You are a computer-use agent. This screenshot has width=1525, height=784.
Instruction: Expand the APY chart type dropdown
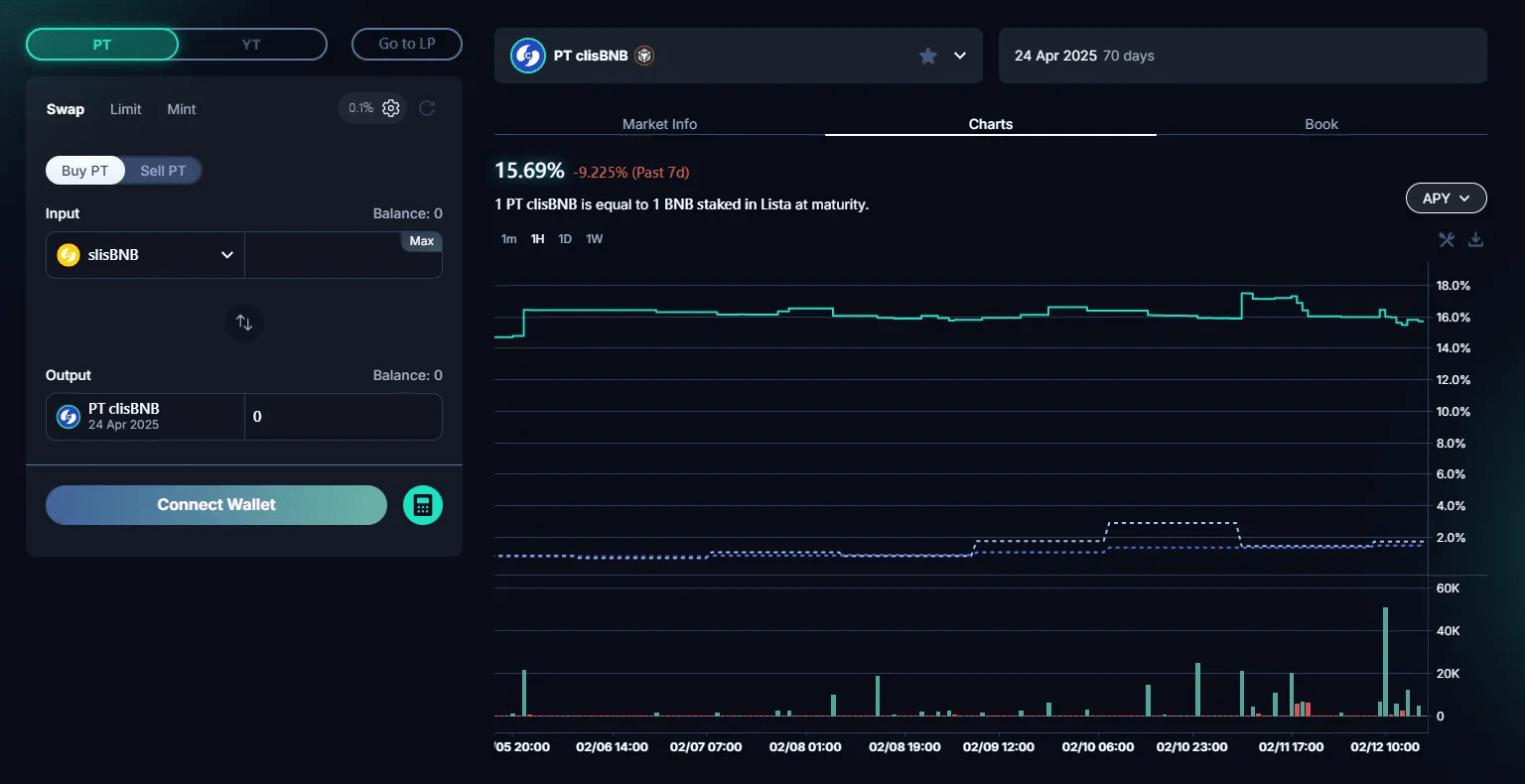point(1446,198)
